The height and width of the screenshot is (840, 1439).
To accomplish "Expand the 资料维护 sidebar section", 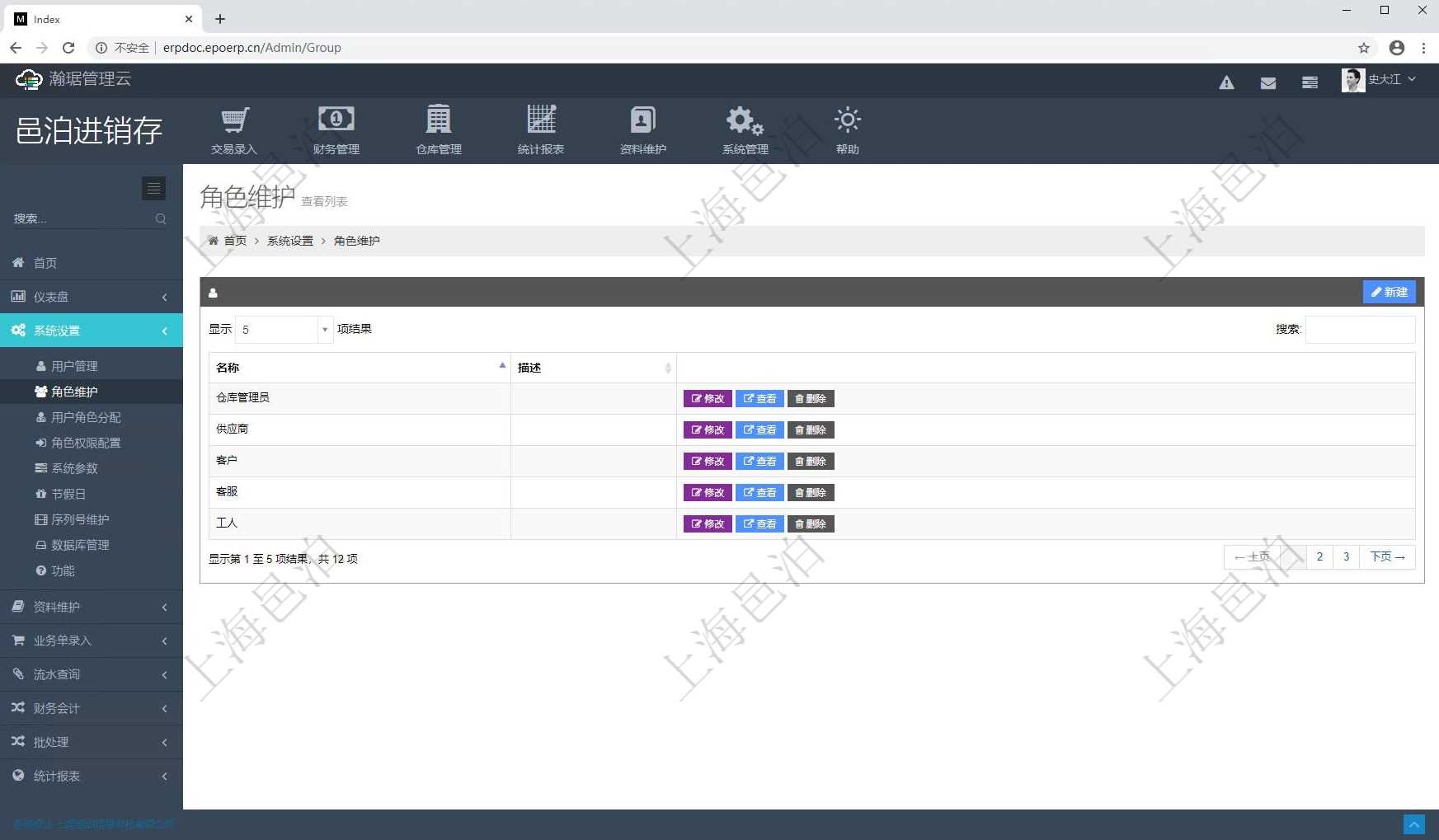I will (91, 607).
